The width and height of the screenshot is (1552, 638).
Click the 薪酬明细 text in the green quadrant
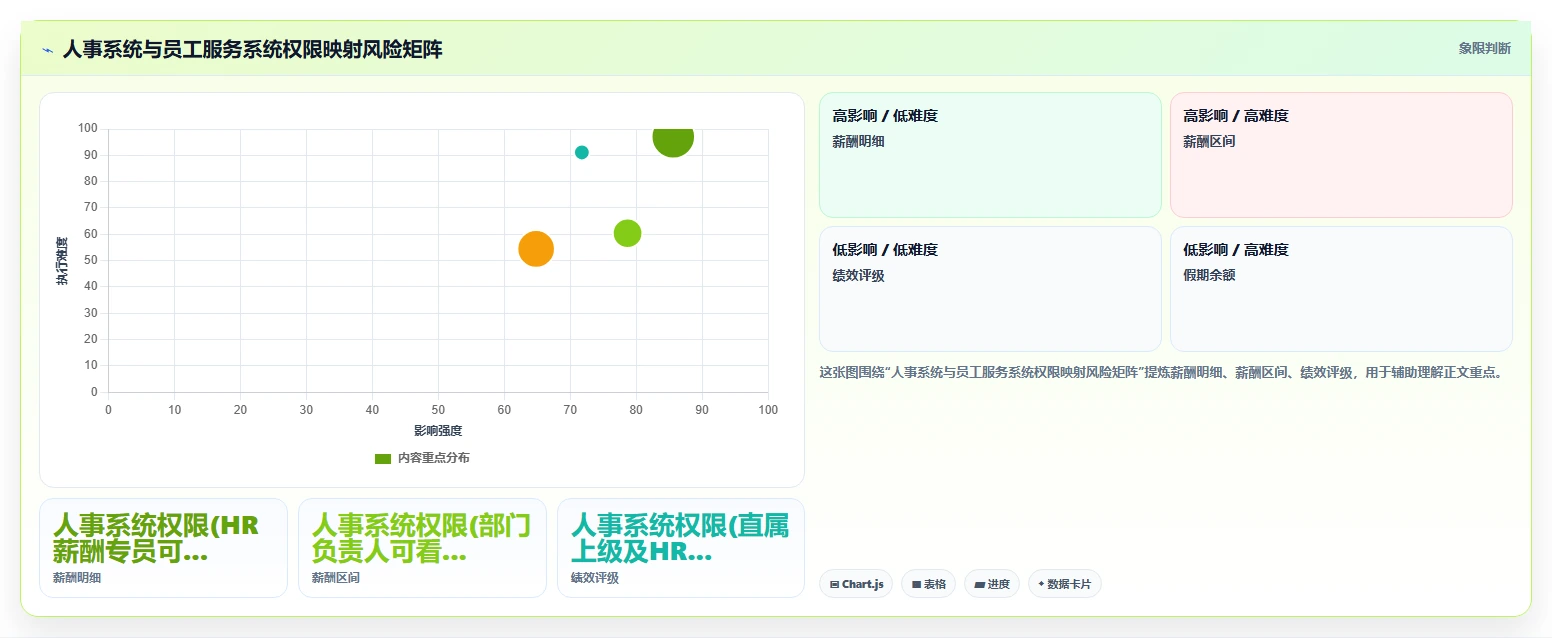(x=858, y=142)
